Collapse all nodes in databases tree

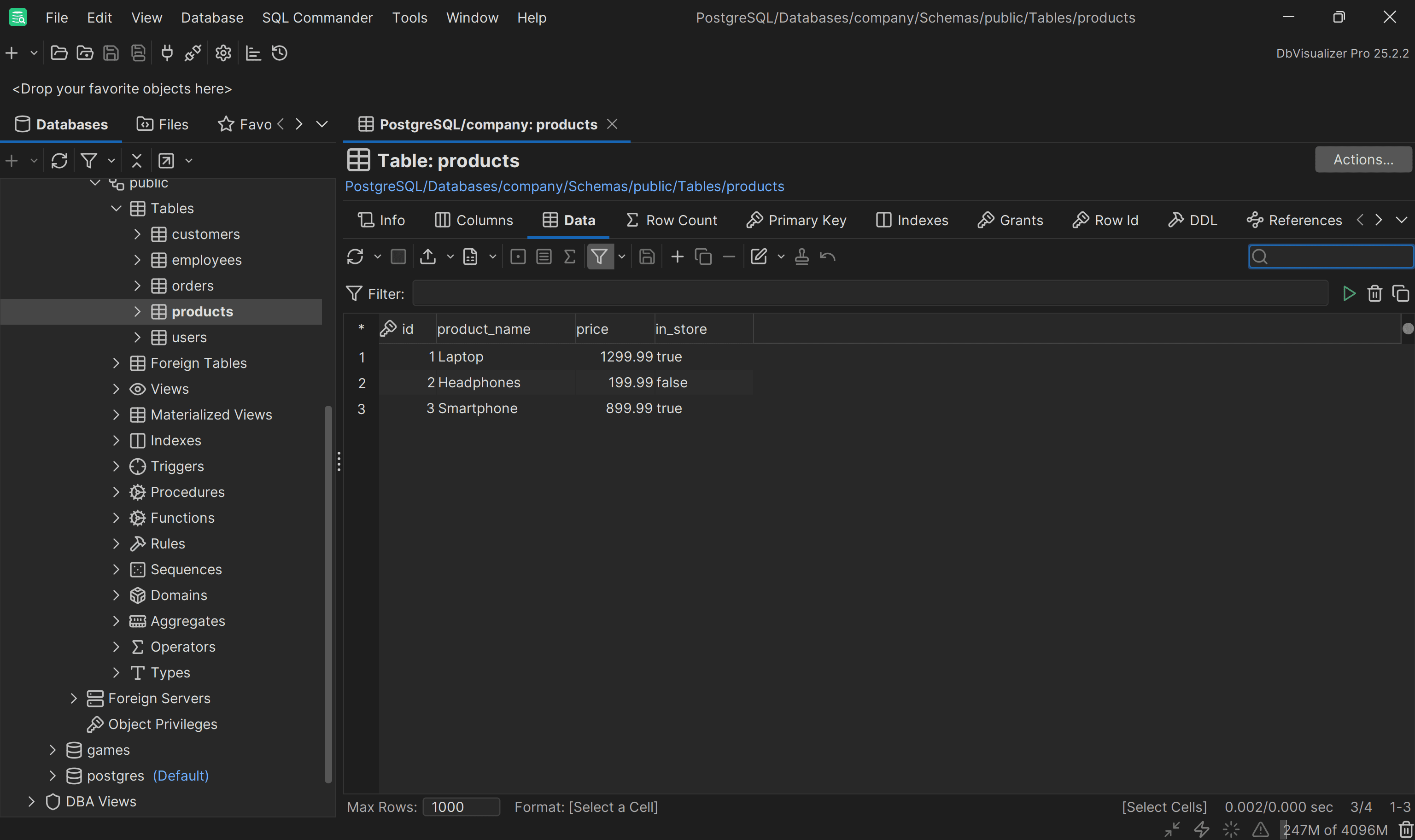coord(136,161)
